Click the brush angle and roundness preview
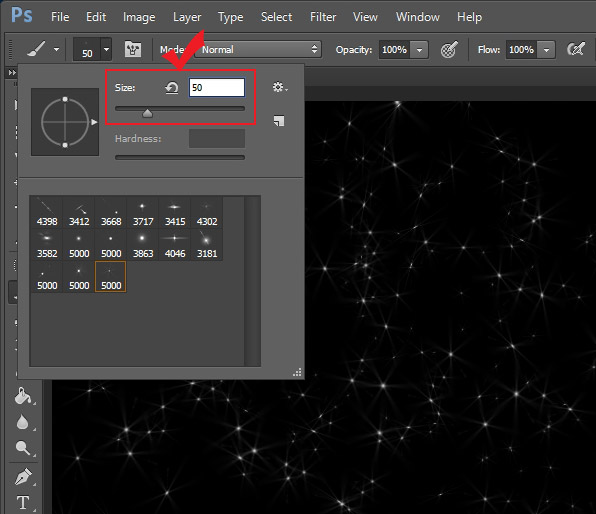The image size is (596, 514). 65,122
